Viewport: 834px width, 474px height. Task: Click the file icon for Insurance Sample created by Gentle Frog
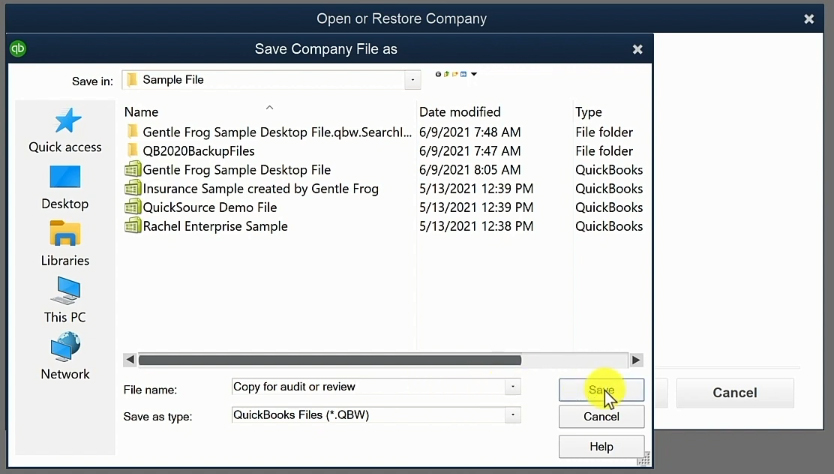tap(133, 188)
